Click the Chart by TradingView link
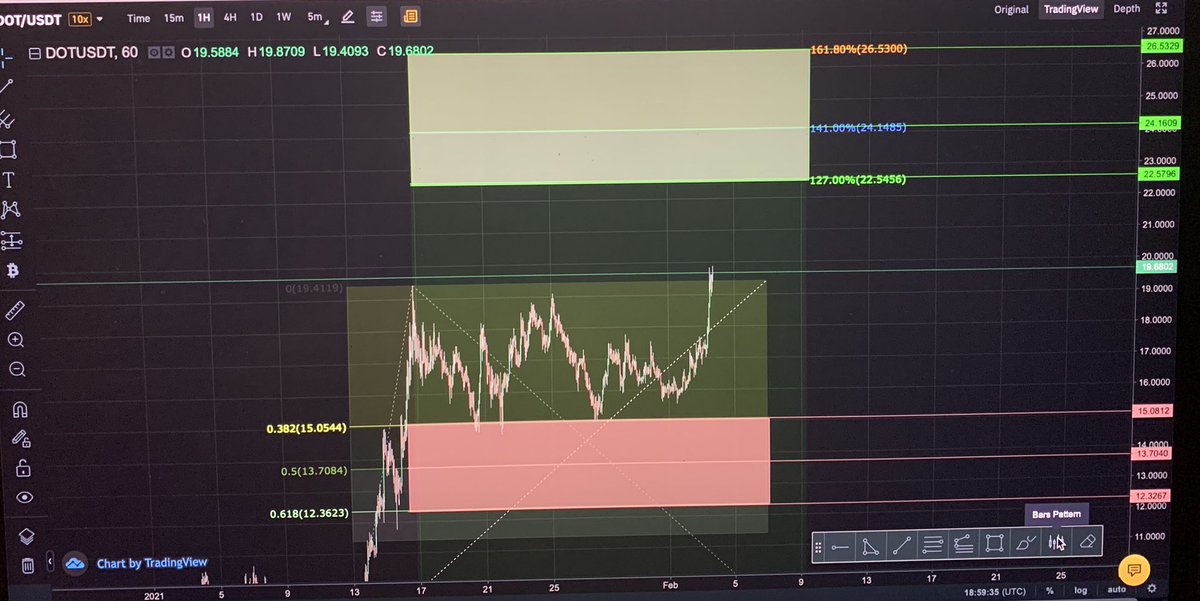The image size is (1200, 601). (x=152, y=564)
